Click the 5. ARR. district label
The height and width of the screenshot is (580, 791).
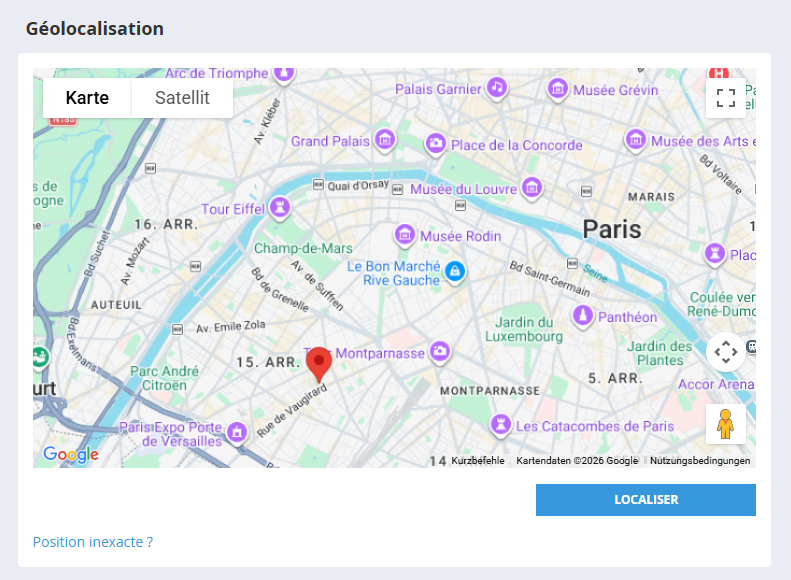pos(615,378)
